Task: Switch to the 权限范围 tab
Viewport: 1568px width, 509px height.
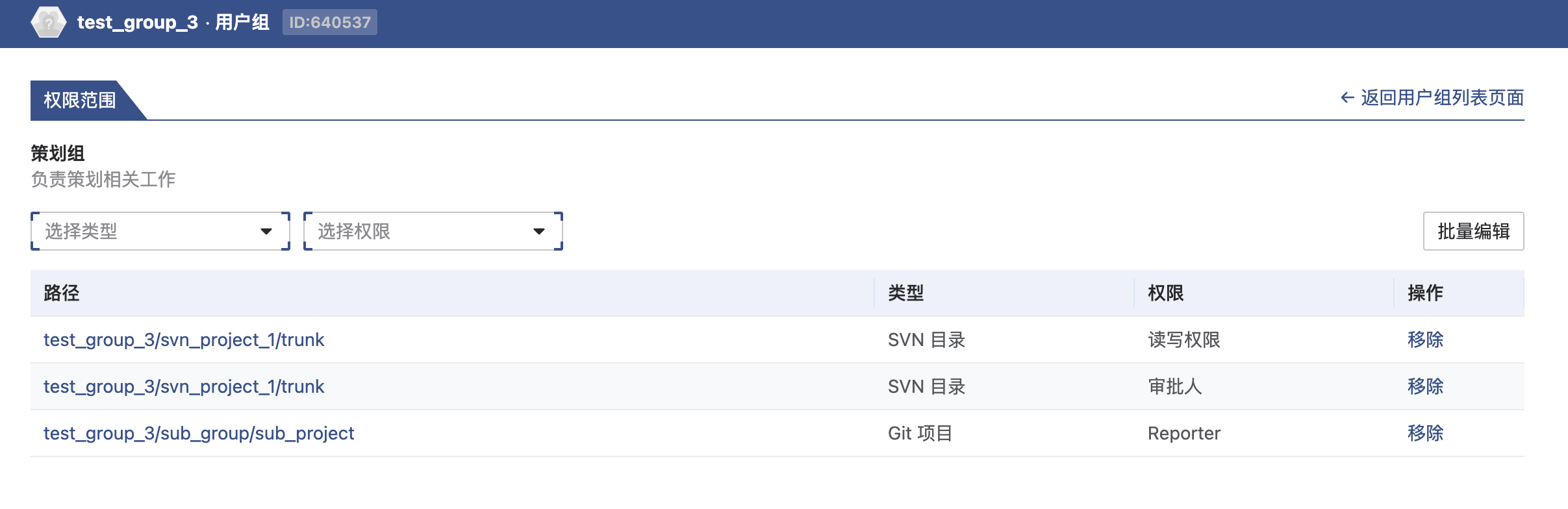Action: pyautogui.click(x=80, y=100)
